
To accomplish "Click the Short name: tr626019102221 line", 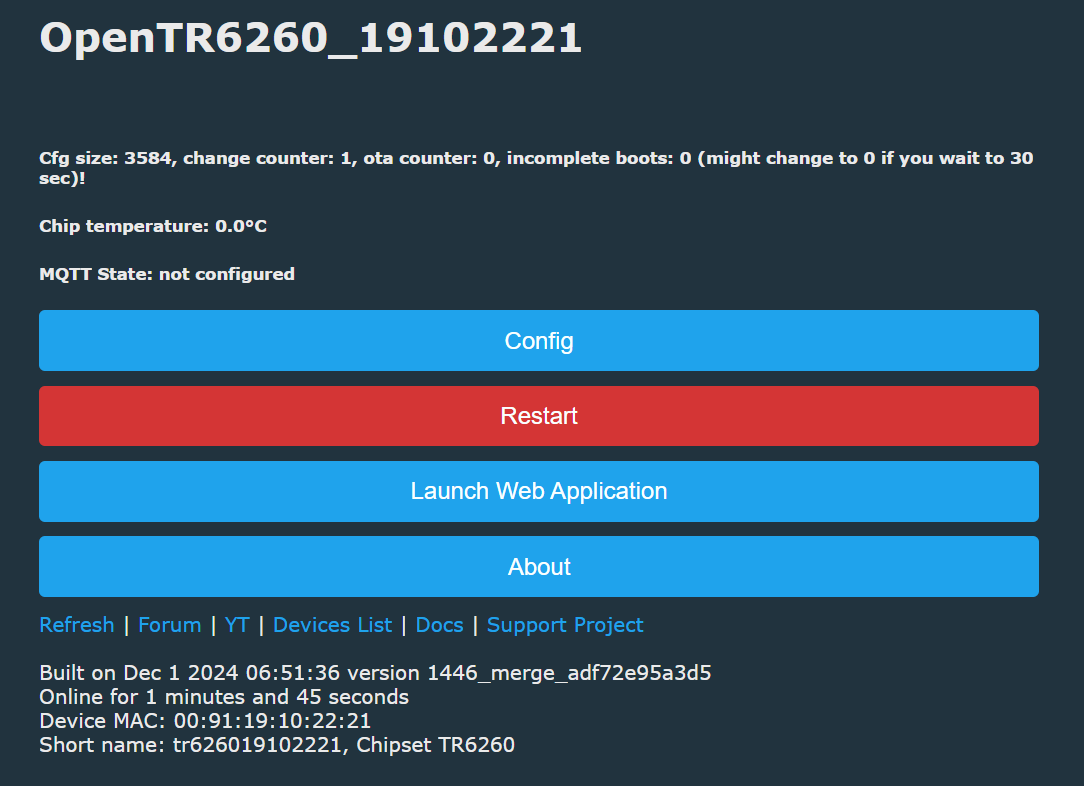I will pos(277,745).
